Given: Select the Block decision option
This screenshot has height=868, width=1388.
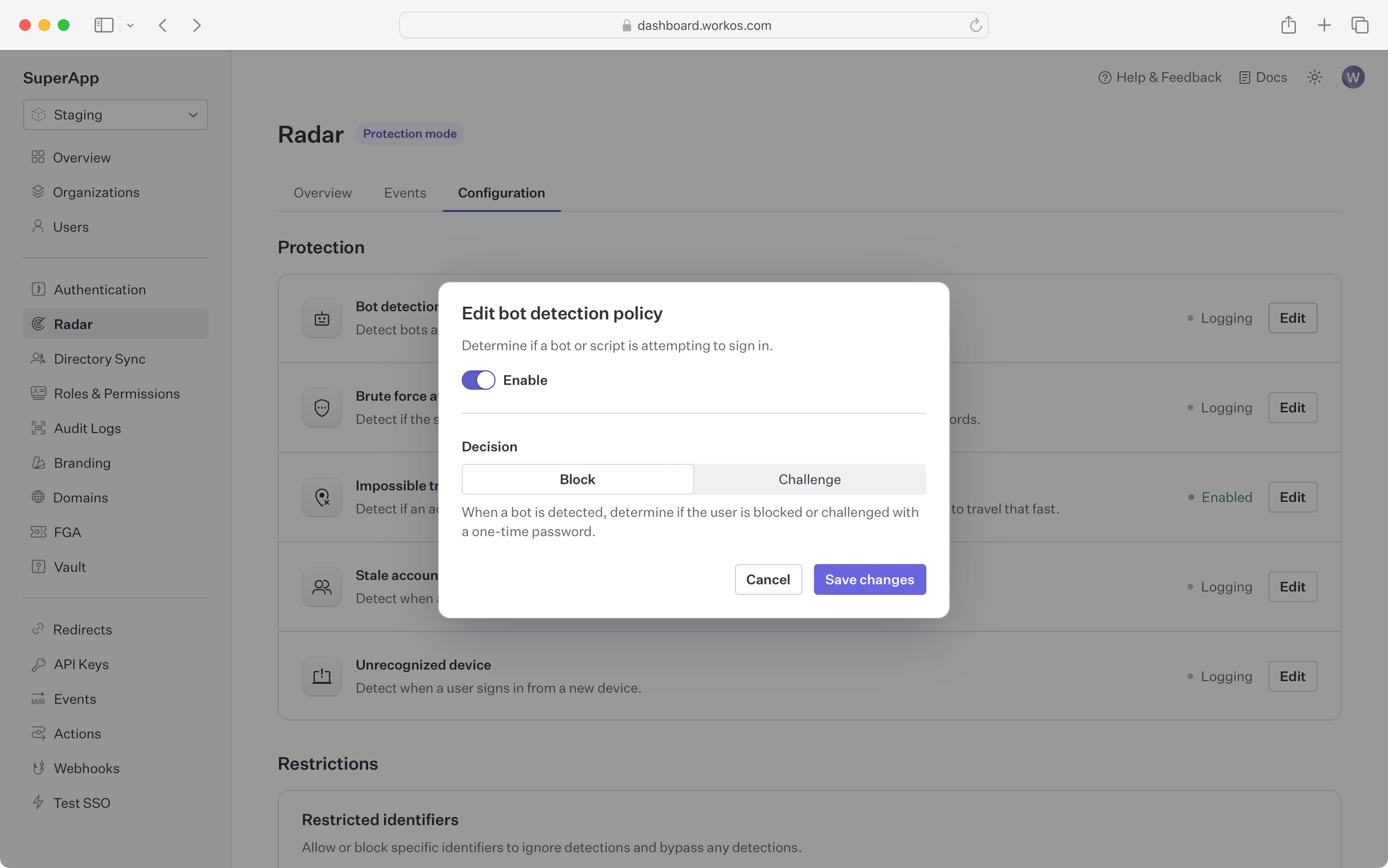Looking at the screenshot, I should (577, 479).
